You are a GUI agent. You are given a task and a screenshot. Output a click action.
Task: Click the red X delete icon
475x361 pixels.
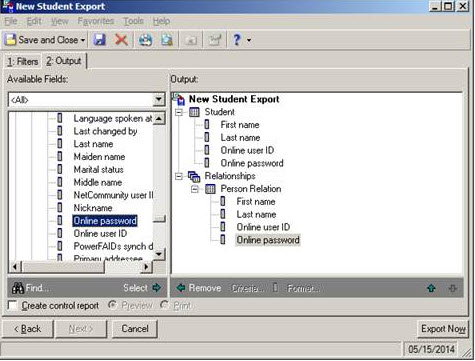pos(121,40)
